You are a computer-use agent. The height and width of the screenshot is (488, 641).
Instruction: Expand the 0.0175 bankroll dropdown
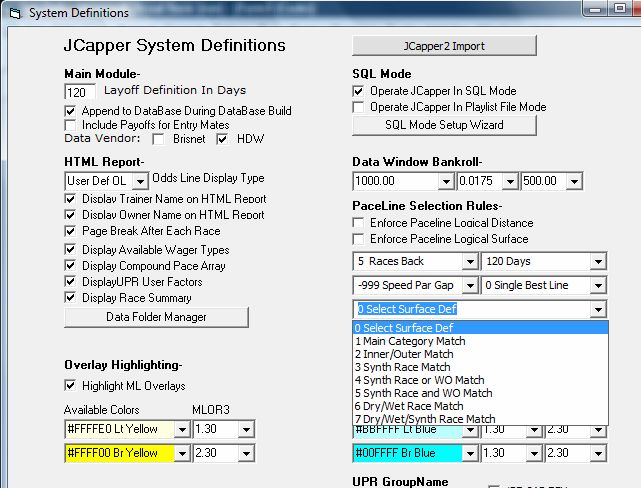tap(510, 181)
